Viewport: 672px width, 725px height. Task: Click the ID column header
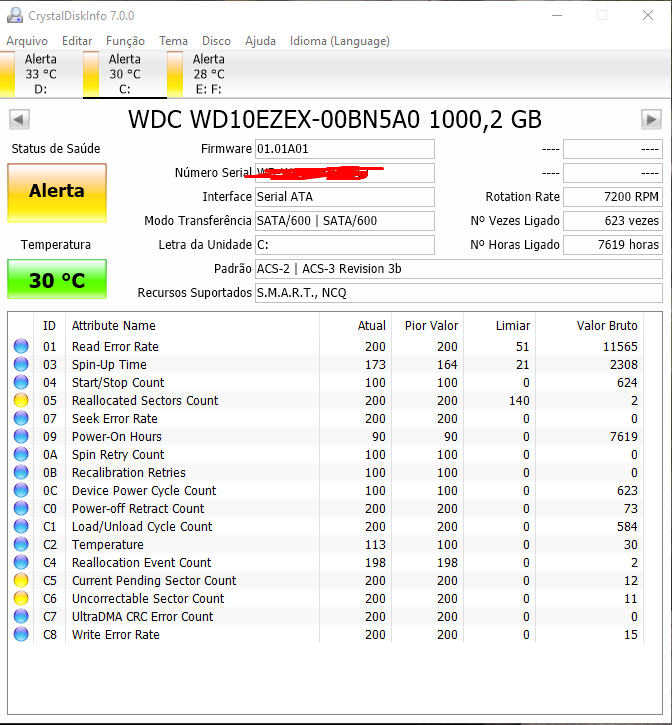49,326
